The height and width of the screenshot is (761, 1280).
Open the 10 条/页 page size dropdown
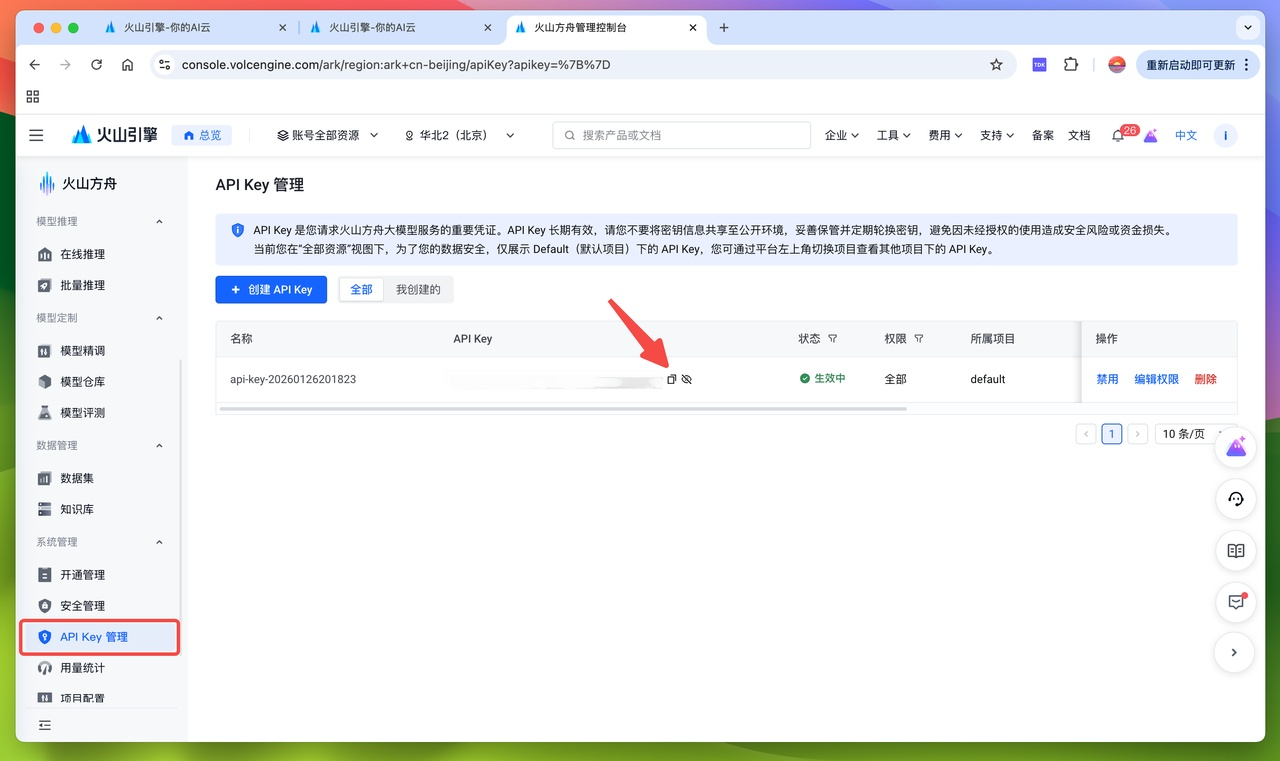(1184, 433)
